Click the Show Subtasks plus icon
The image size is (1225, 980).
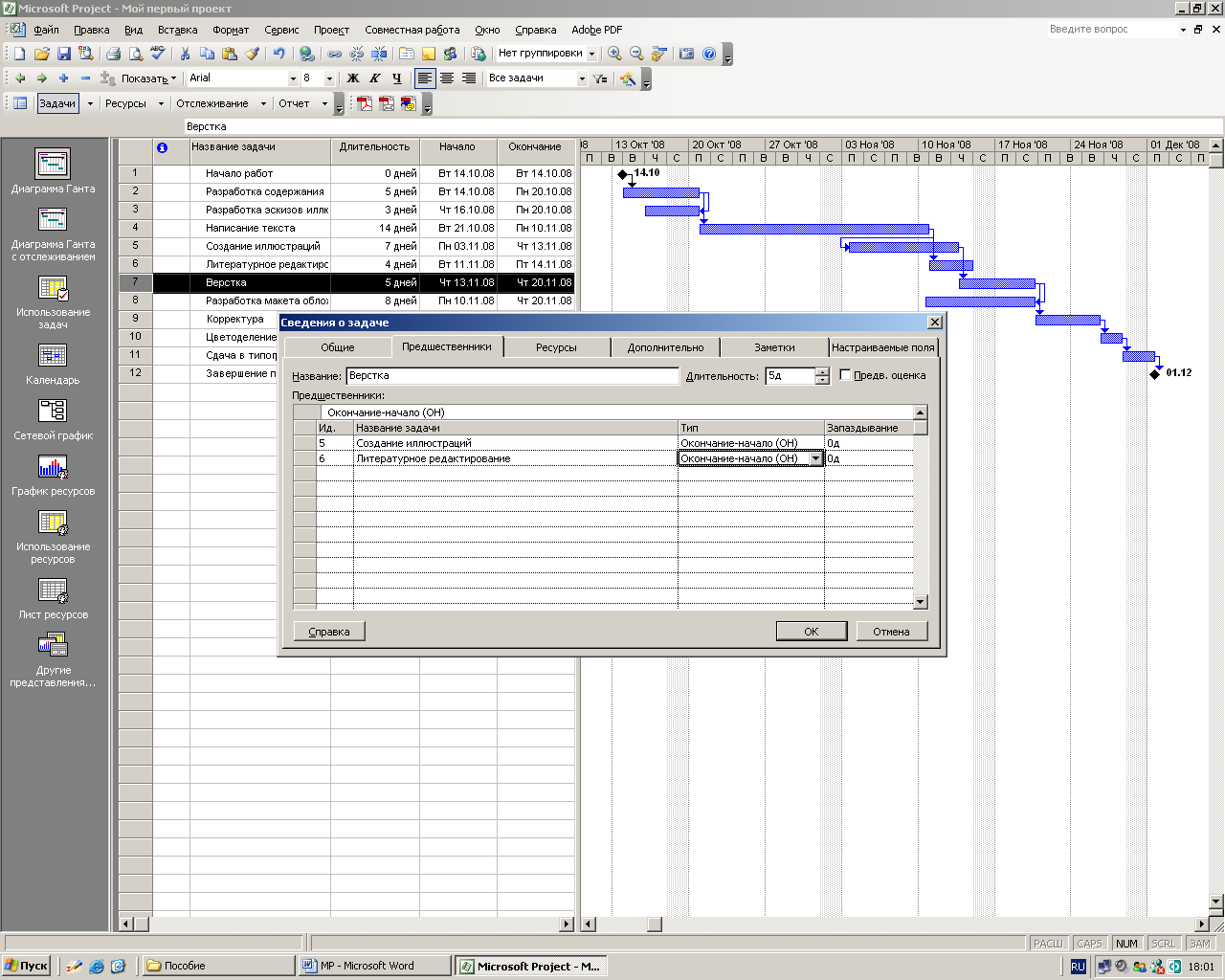pos(63,78)
